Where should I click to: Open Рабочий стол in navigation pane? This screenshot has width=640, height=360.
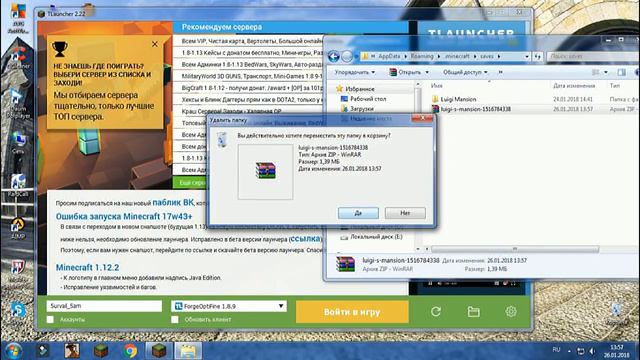tap(368, 99)
